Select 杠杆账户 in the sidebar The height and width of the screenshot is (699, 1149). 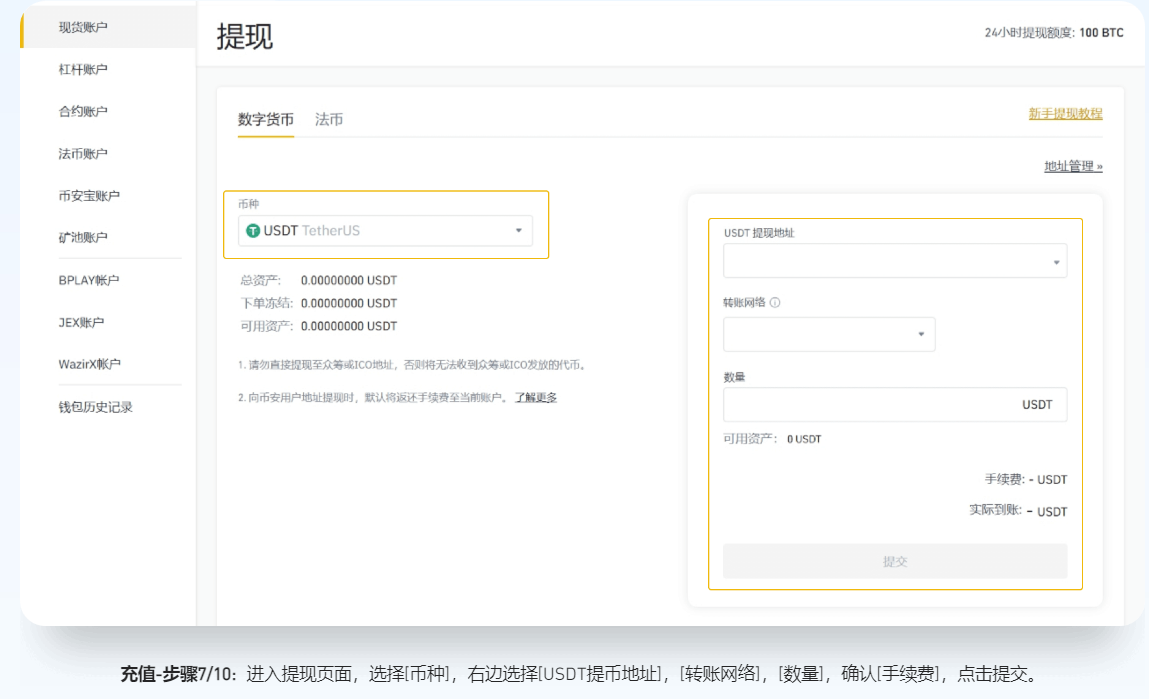pyautogui.click(x=83, y=69)
